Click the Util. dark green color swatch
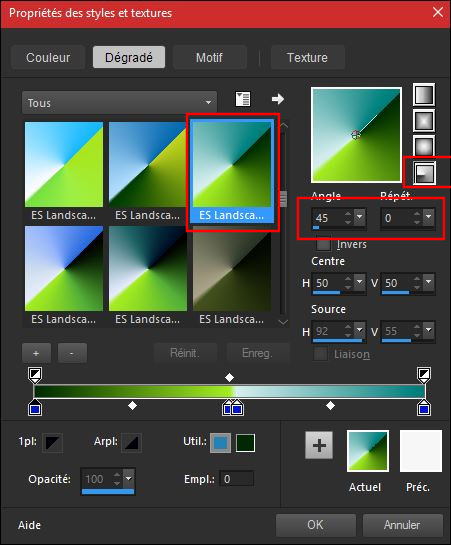The width and height of the screenshot is (451, 545). click(245, 443)
